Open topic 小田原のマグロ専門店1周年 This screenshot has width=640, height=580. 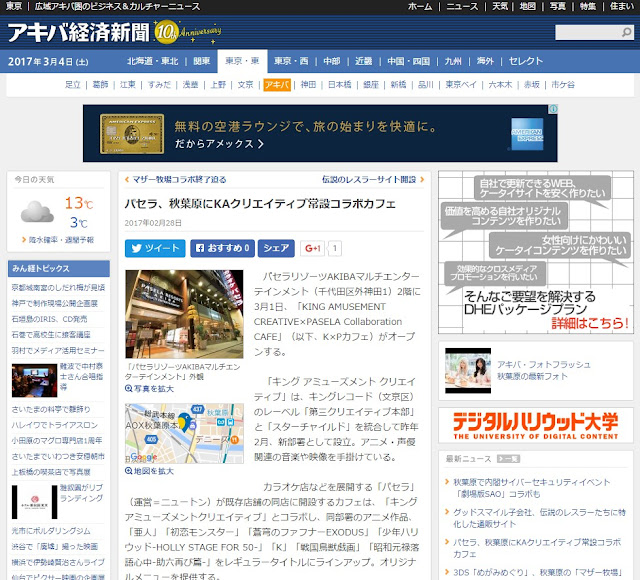click(x=57, y=440)
